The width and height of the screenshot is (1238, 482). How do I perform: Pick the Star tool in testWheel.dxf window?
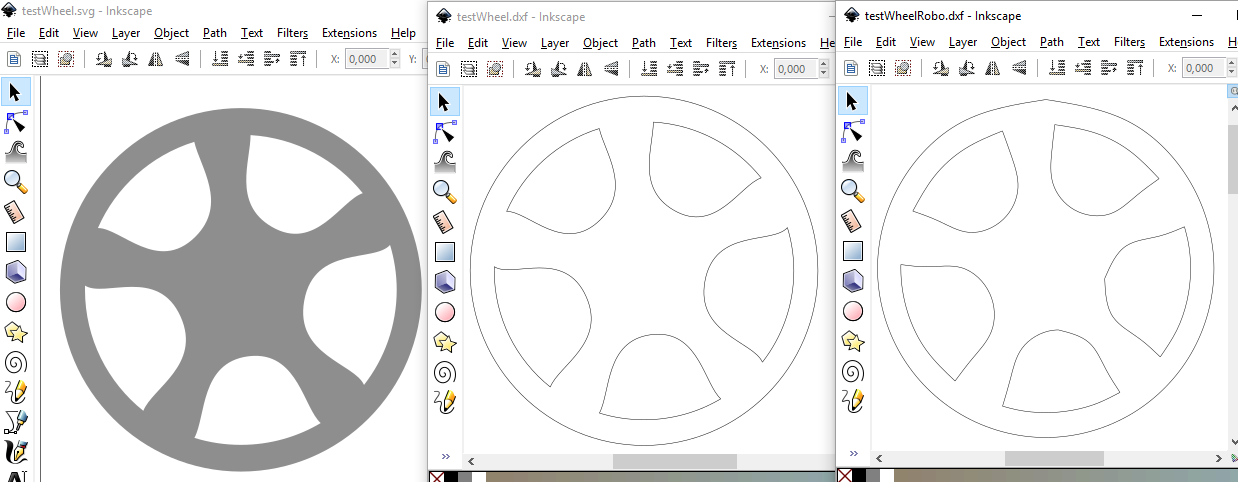pyautogui.click(x=445, y=342)
